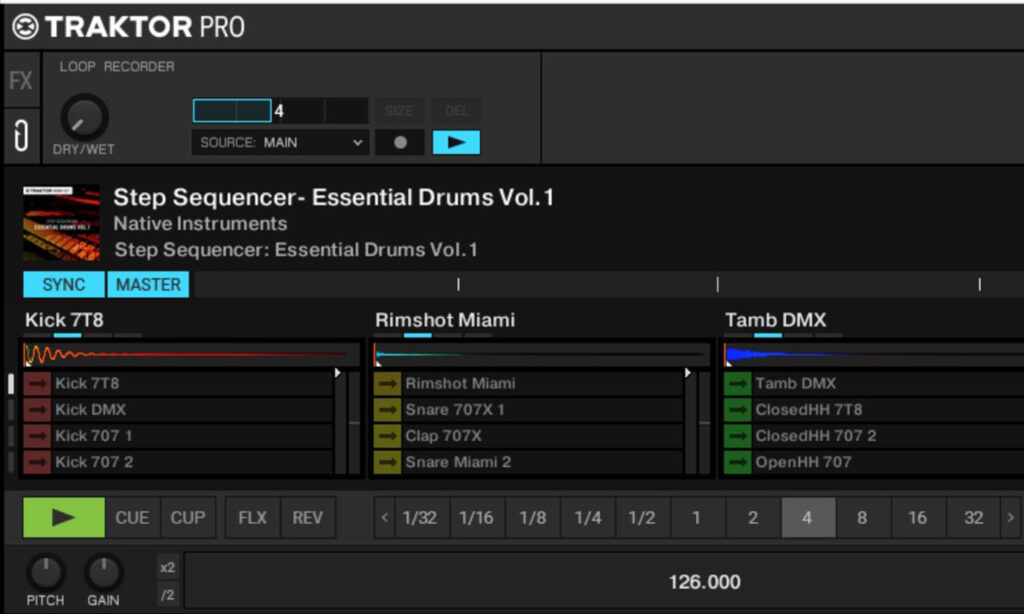
Task: Click the Essential Drums album cover art
Action: [x=61, y=223]
